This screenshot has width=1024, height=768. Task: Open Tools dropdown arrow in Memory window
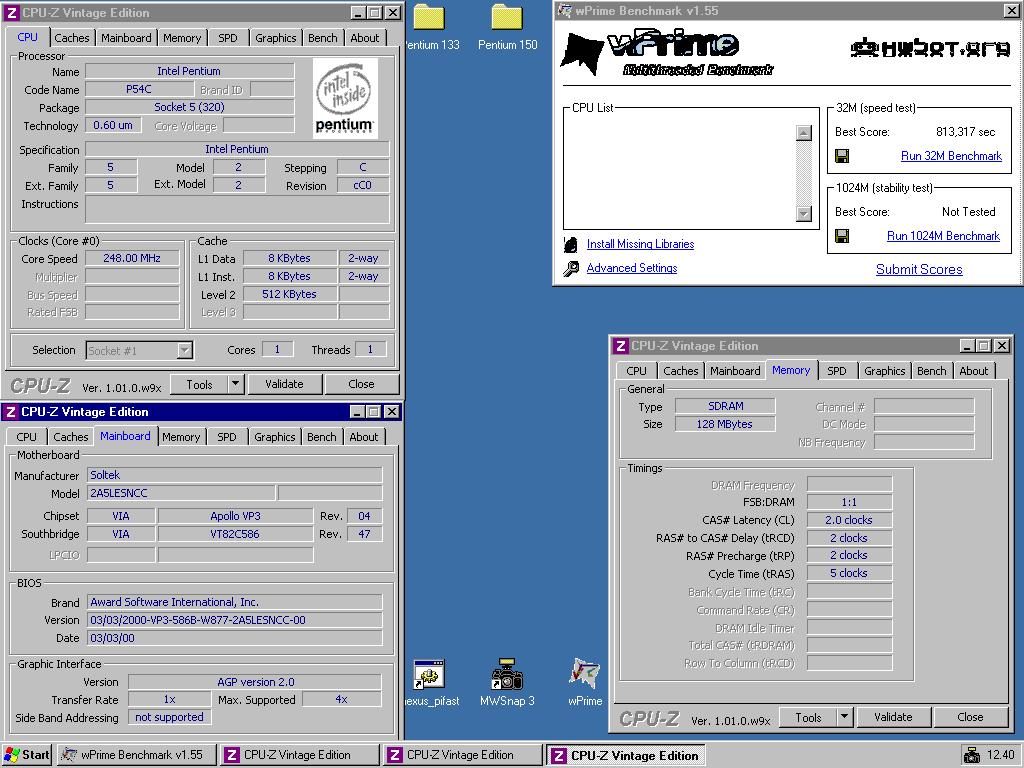tap(845, 717)
